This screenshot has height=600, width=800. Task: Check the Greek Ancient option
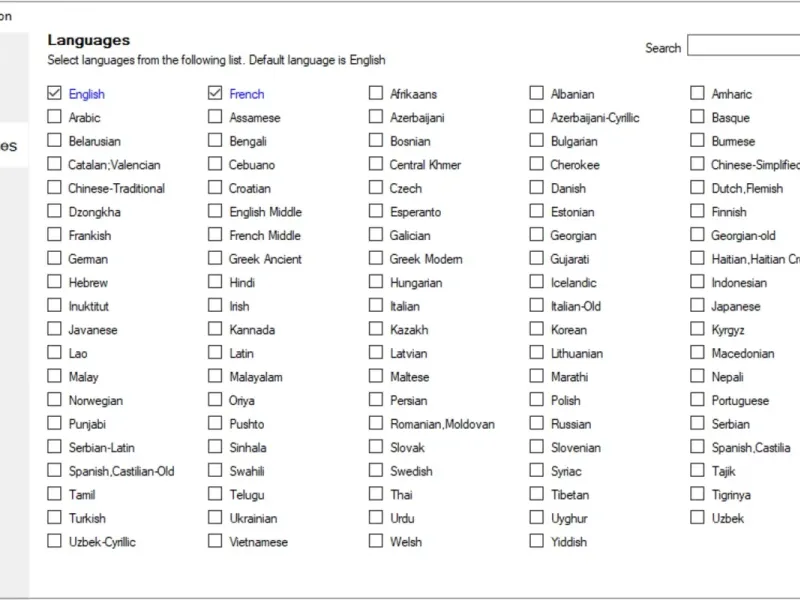pos(215,259)
